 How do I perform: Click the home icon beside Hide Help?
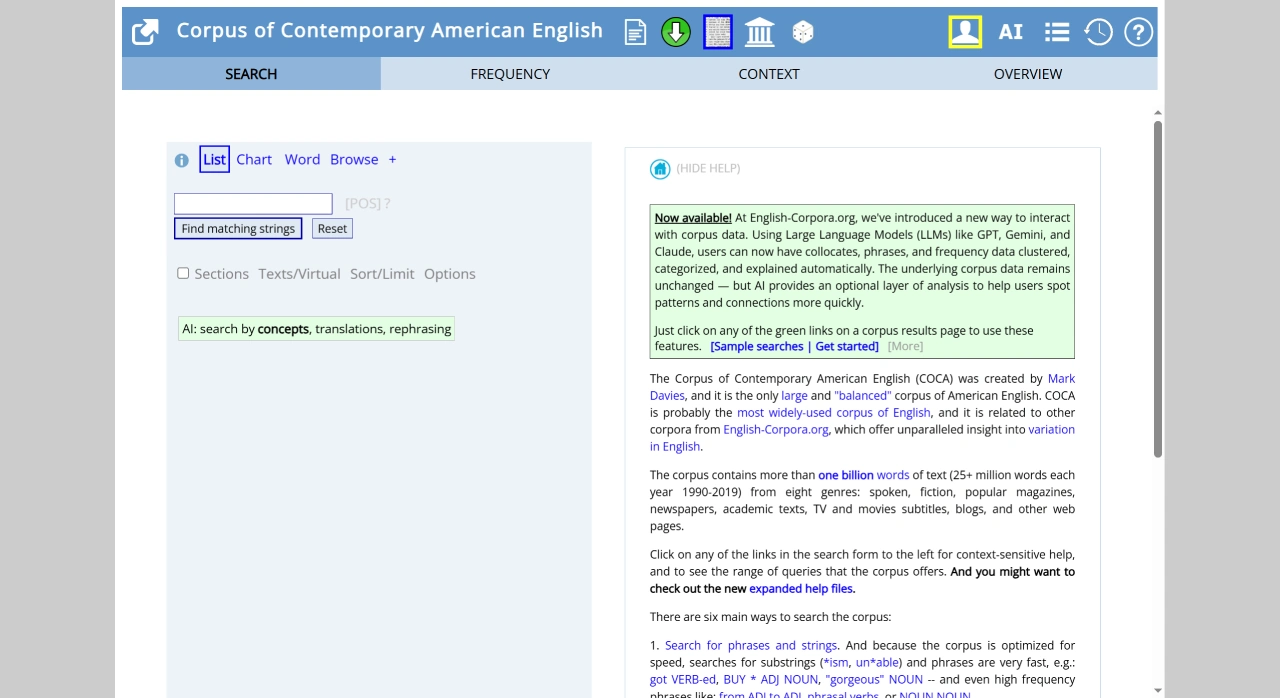click(x=660, y=169)
